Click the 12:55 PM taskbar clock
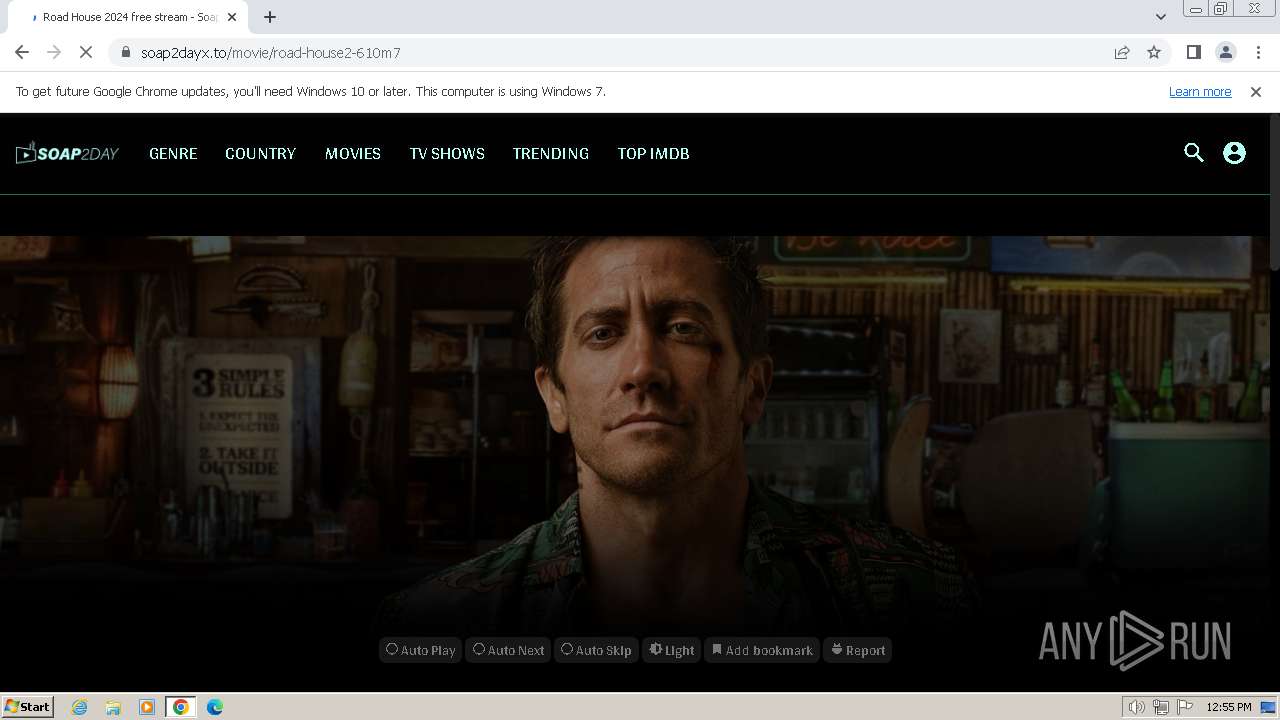 tap(1229, 707)
